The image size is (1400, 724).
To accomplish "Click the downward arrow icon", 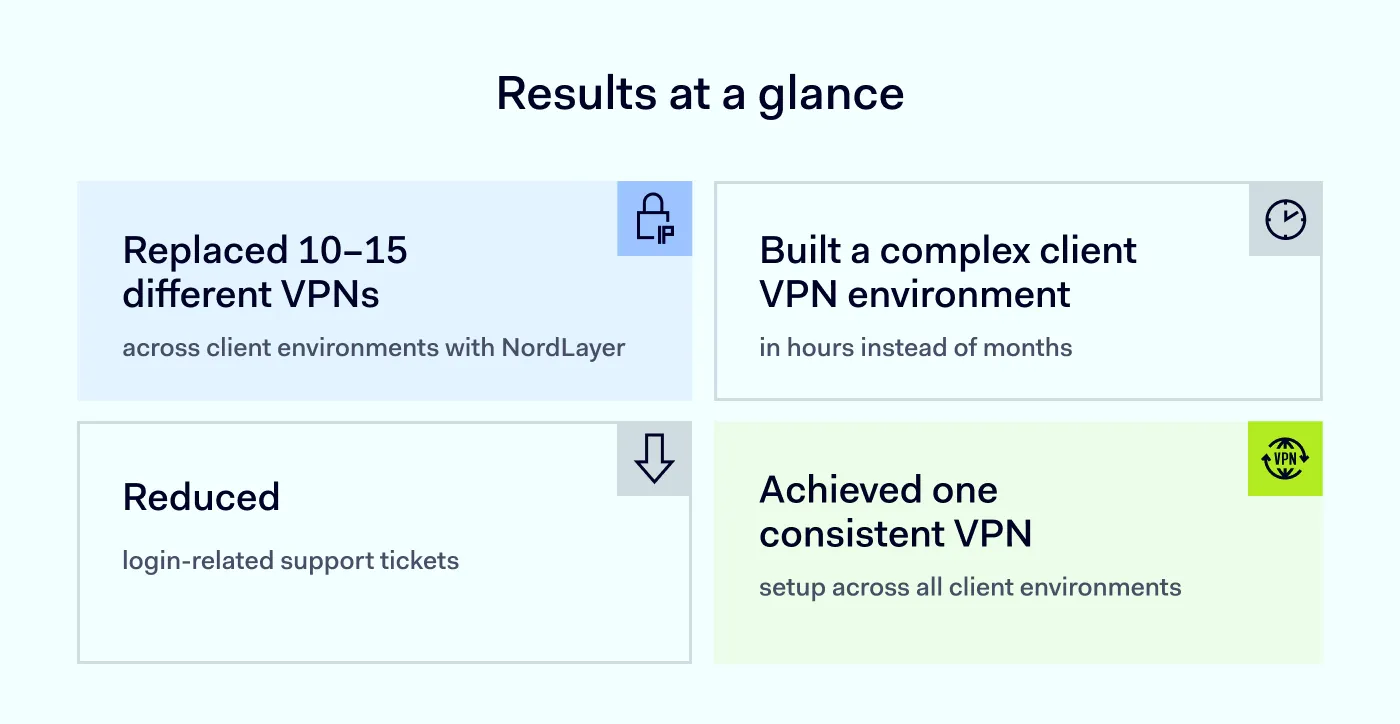I will pos(654,458).
